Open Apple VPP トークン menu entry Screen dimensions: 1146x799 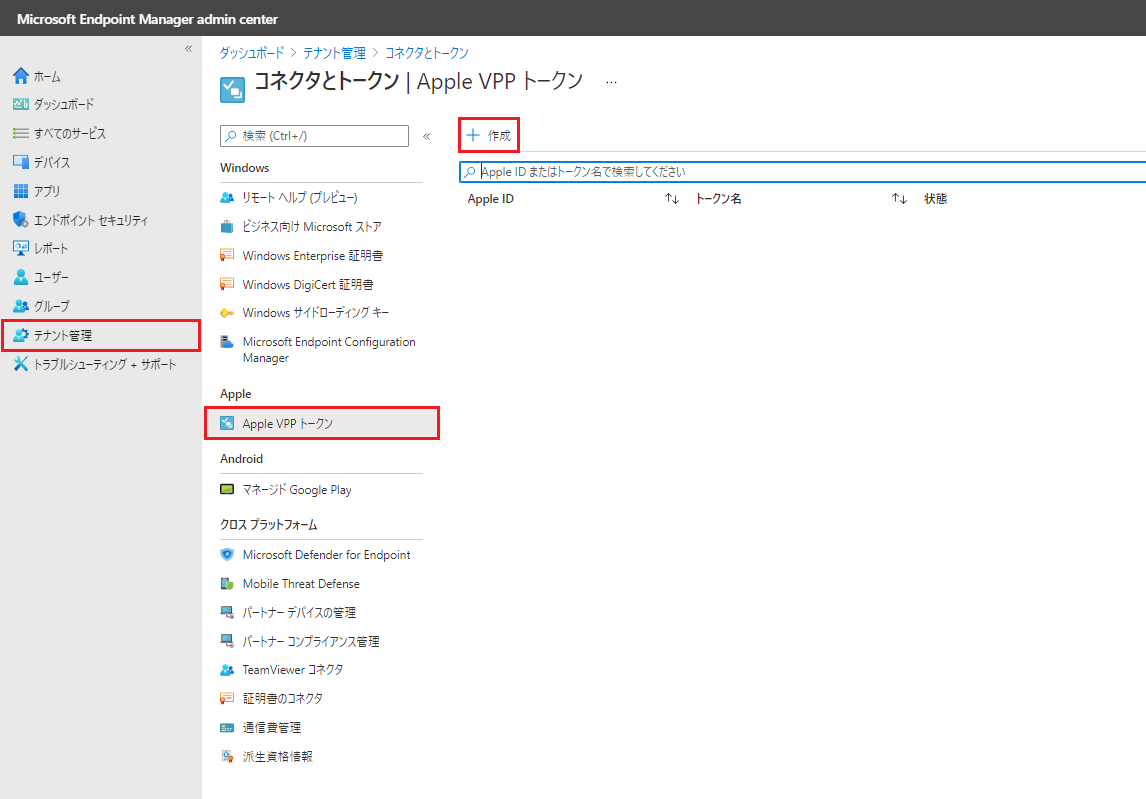click(322, 423)
